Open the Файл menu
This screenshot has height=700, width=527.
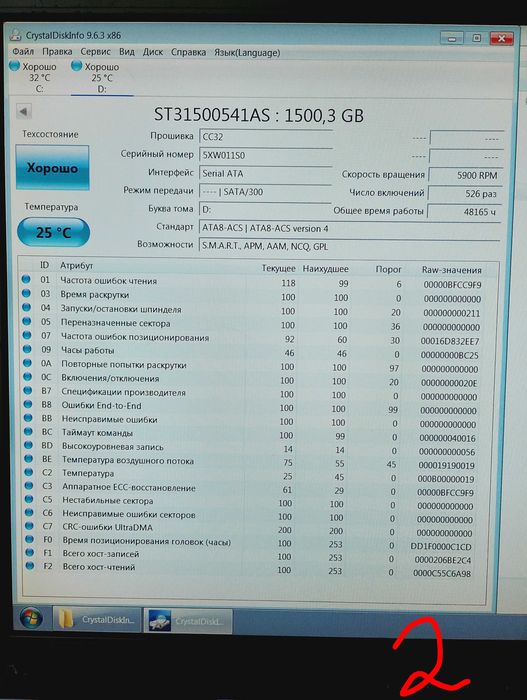[23, 51]
